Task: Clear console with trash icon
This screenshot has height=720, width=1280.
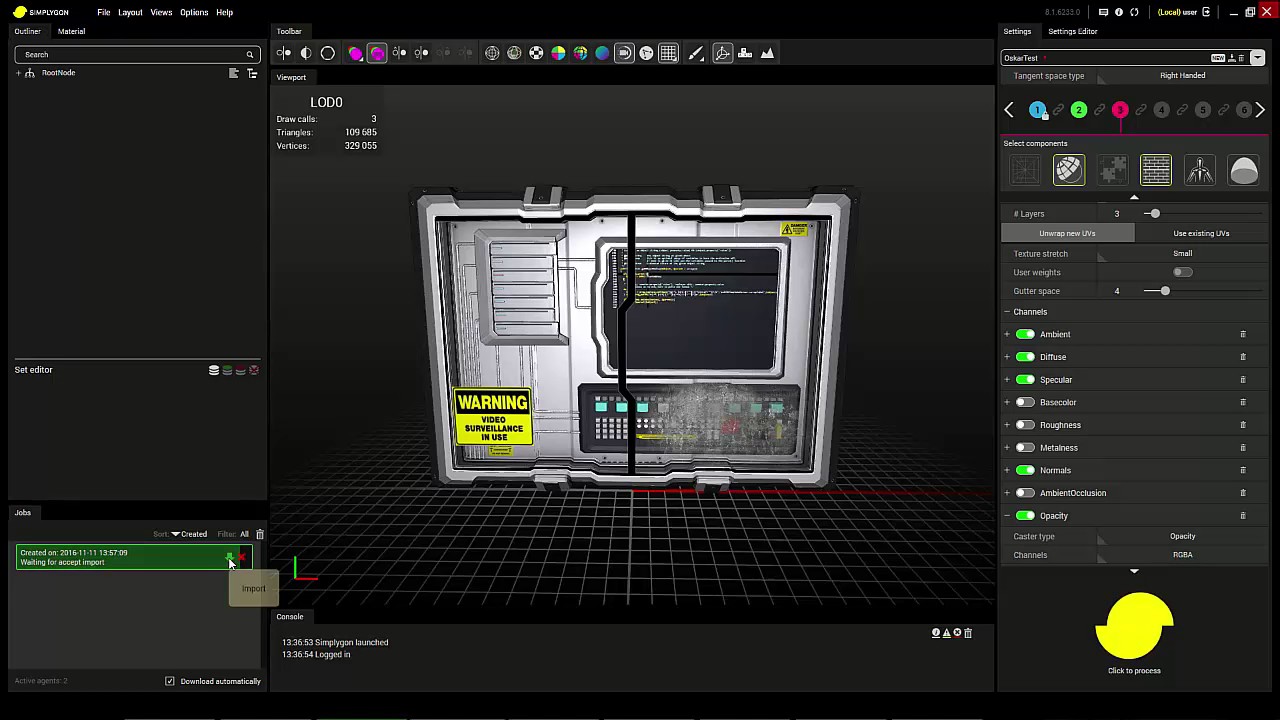Action: coord(968,633)
